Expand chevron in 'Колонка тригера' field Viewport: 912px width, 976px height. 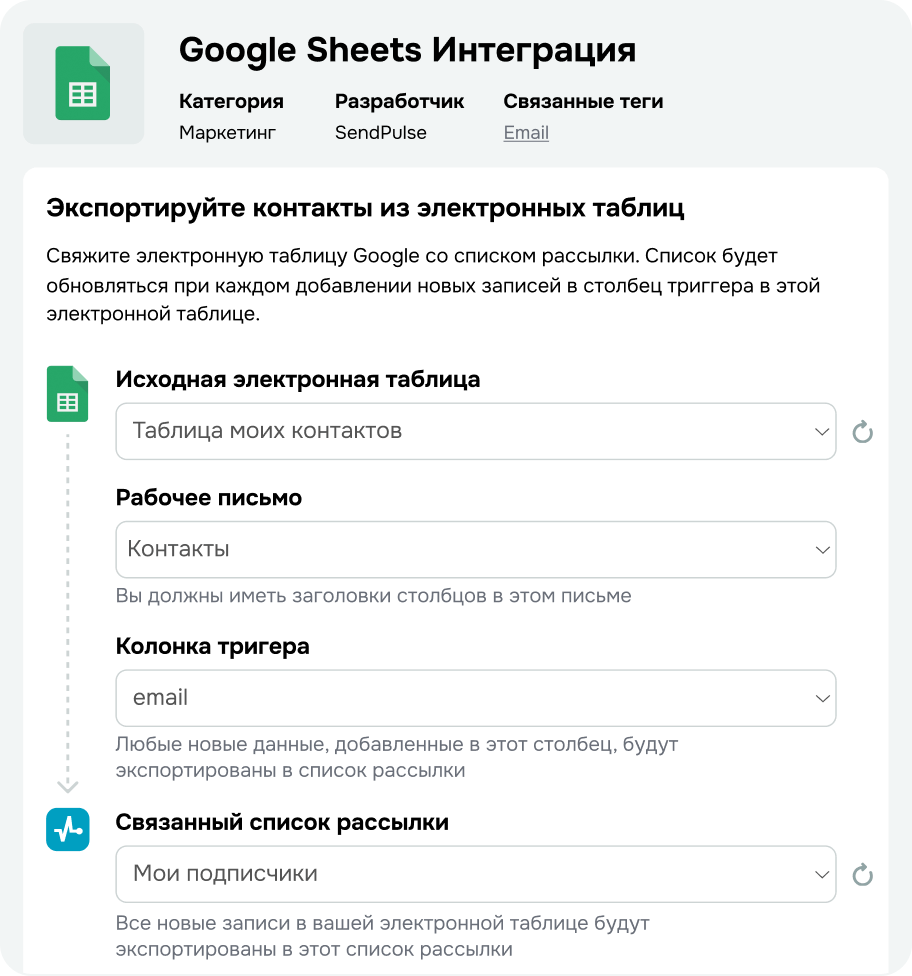(822, 698)
